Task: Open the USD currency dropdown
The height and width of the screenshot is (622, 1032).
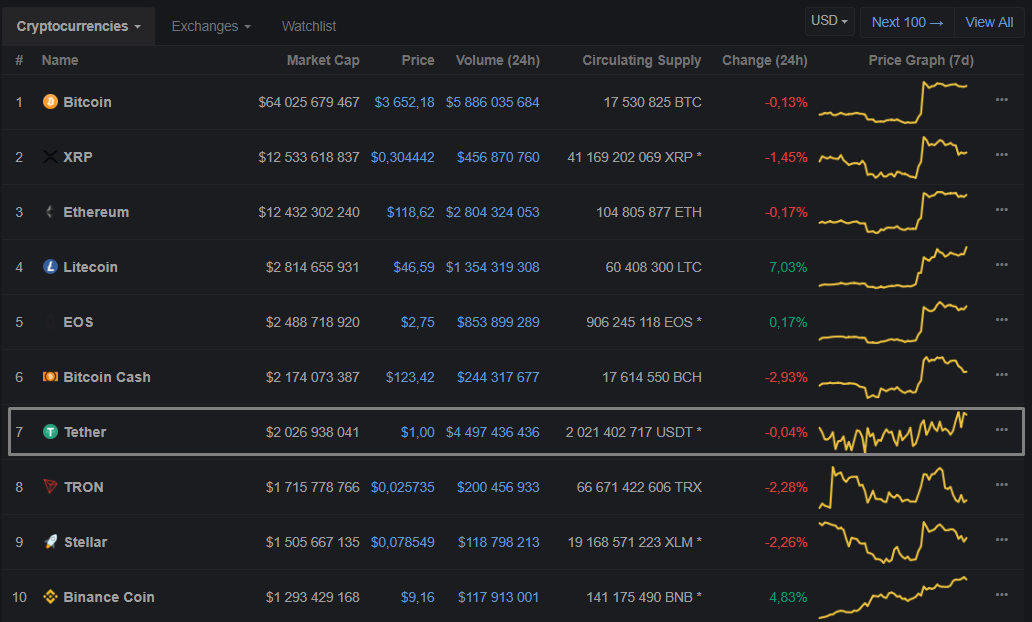Action: tap(830, 21)
